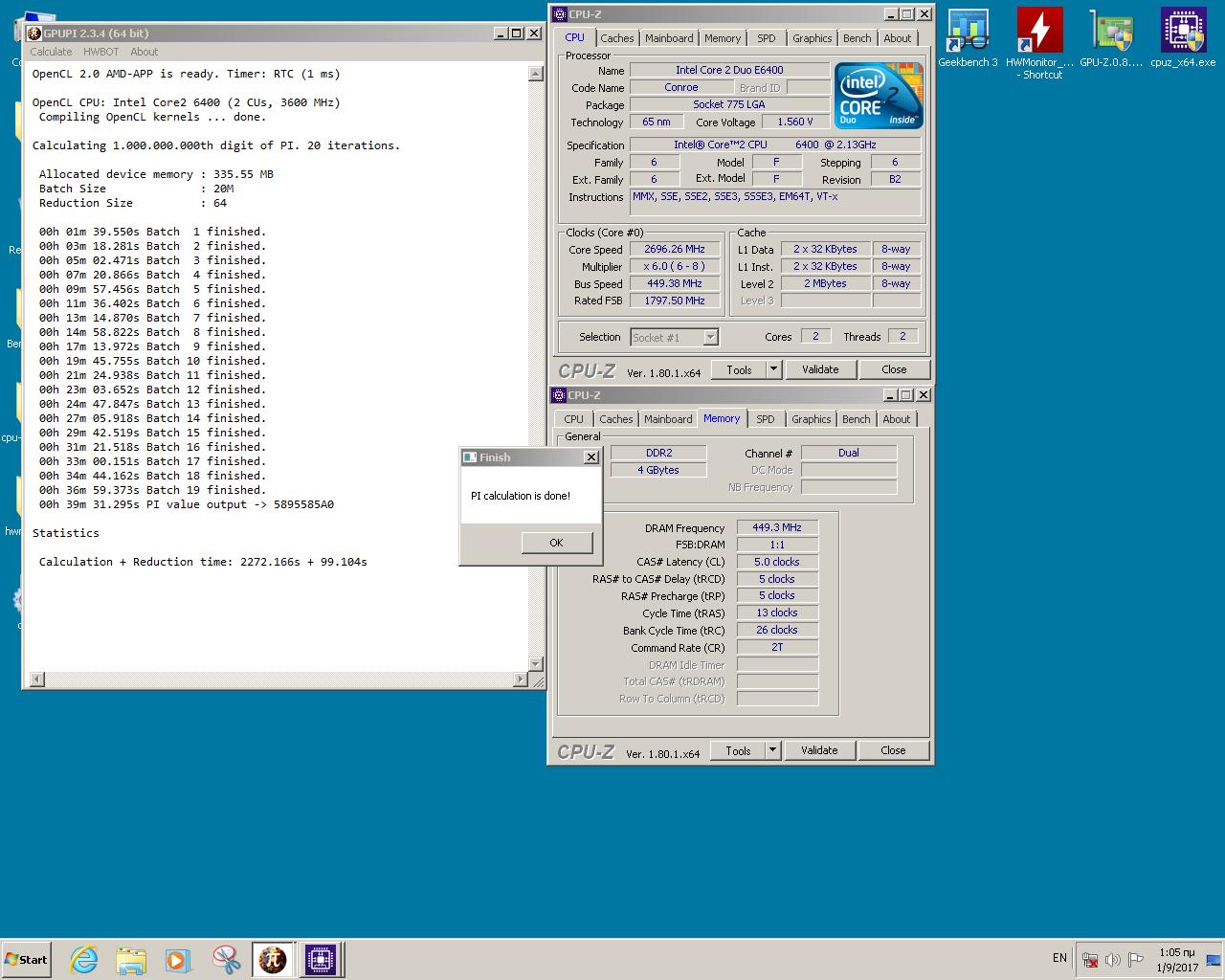1225x980 pixels.
Task: Launch GPU-Z desktop icon
Action: pyautogui.click(x=1111, y=38)
